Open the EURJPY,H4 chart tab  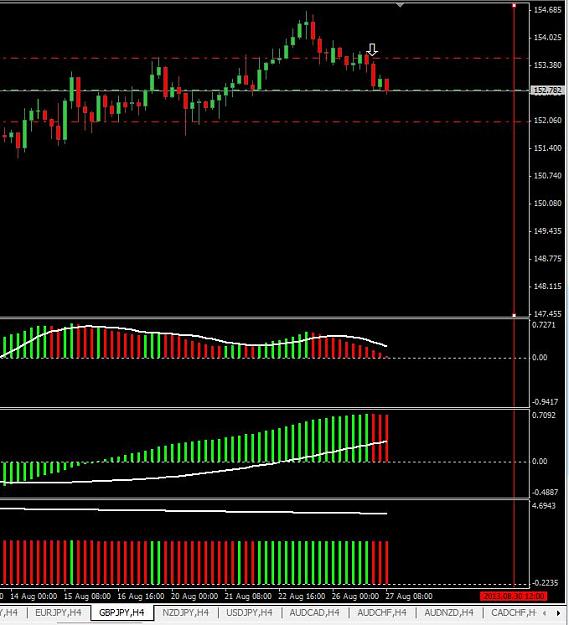[58, 612]
